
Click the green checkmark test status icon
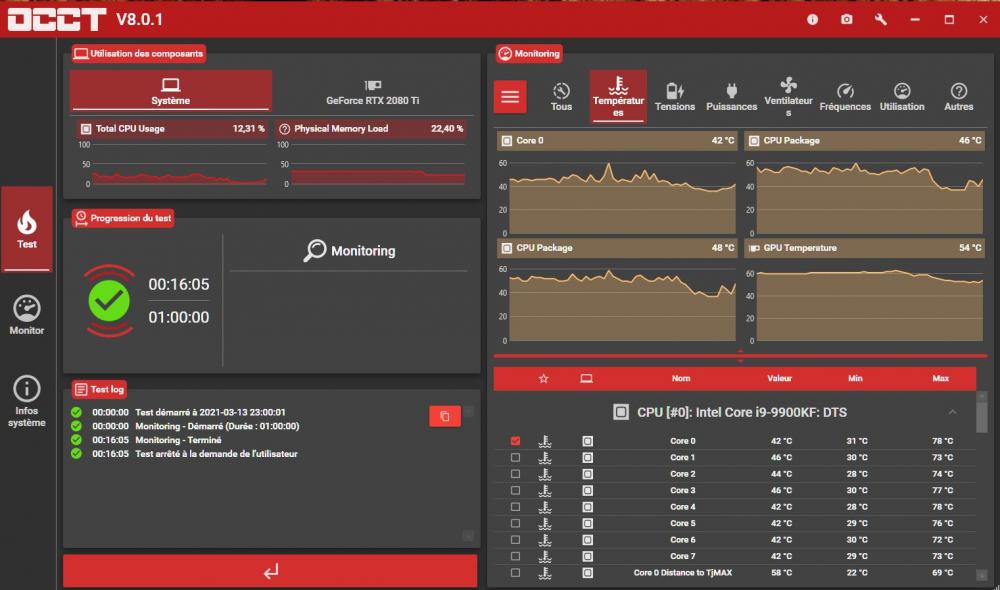pos(109,300)
